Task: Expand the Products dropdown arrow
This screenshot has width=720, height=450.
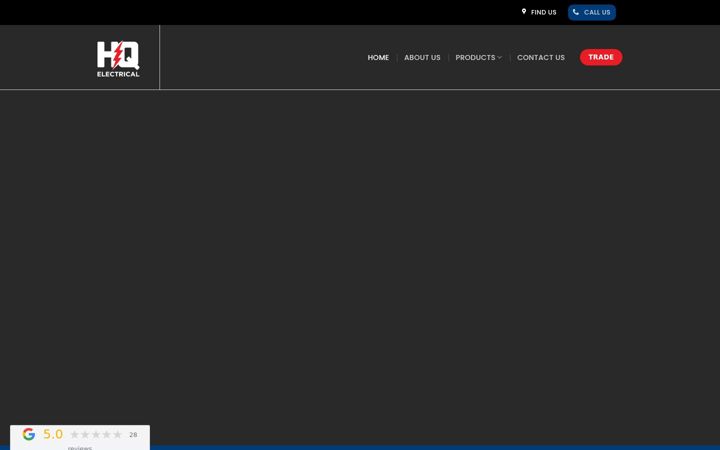Action: pyautogui.click(x=500, y=58)
